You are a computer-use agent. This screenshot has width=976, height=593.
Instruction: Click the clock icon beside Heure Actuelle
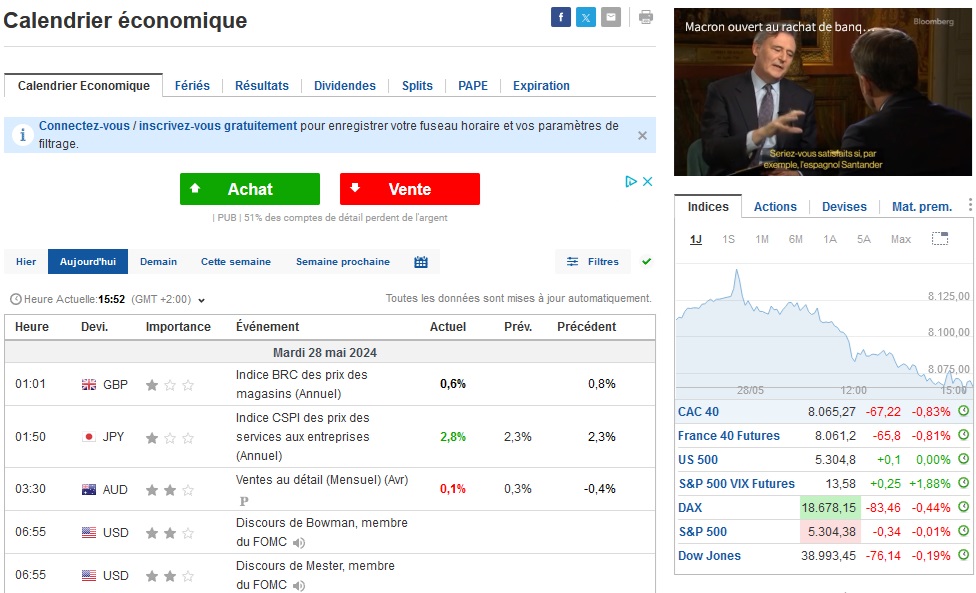coord(16,299)
